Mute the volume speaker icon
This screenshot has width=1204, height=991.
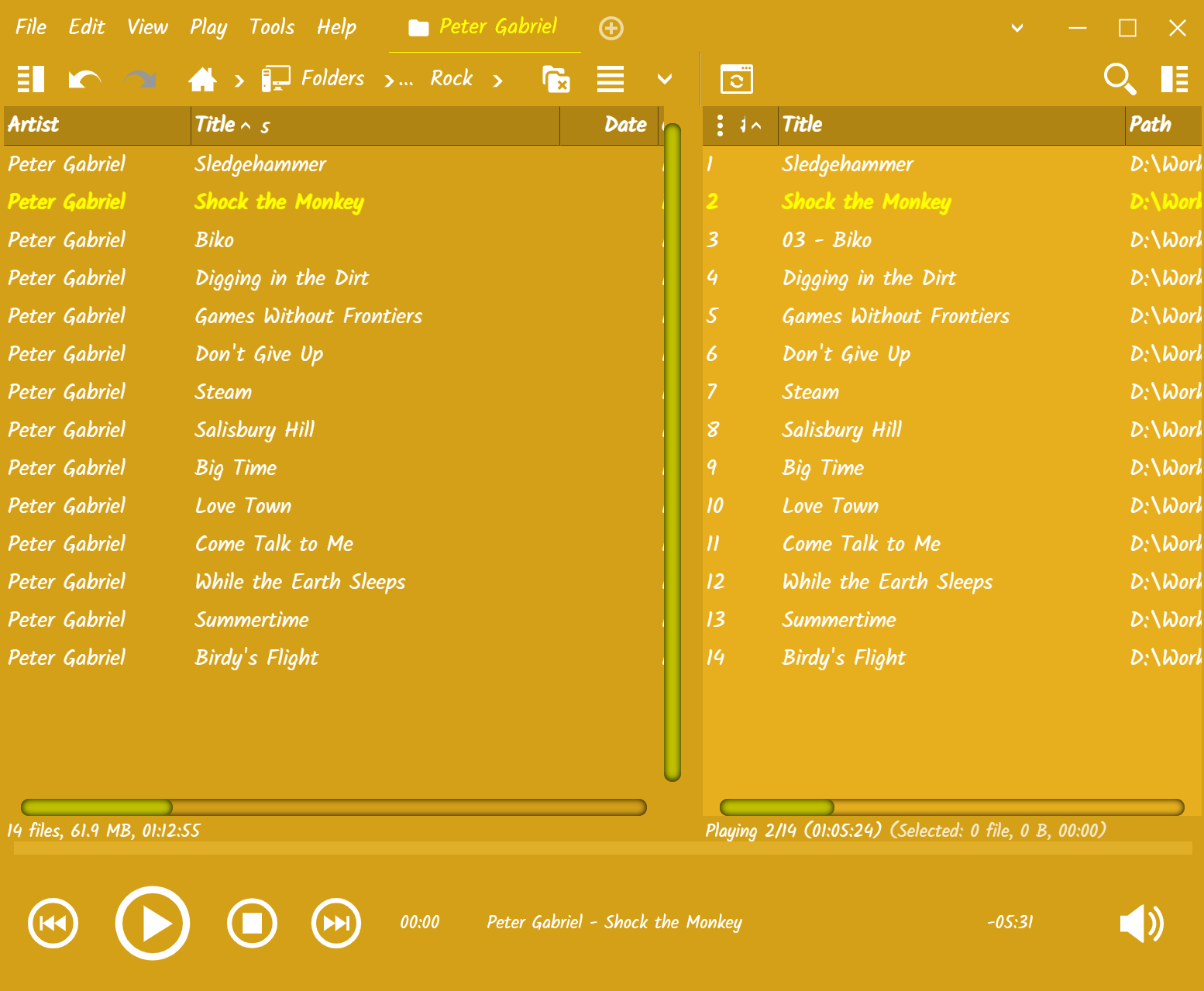pos(1140,923)
